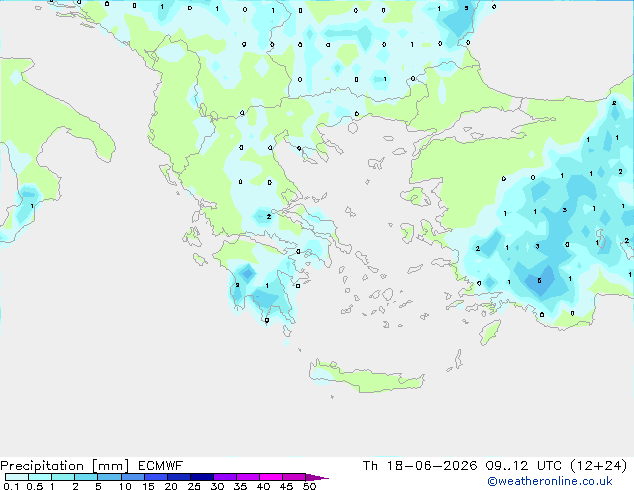The width and height of the screenshot is (634, 490).
Task: Select the 2–5 mm legend color swatch
Action: (86, 477)
